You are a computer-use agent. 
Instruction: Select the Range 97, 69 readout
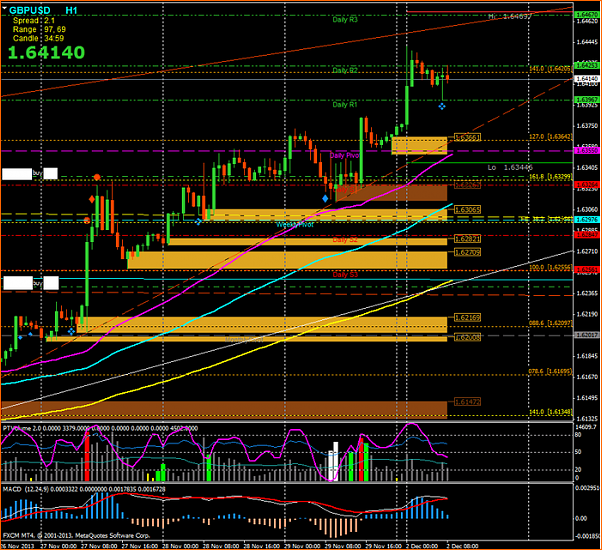coord(39,30)
